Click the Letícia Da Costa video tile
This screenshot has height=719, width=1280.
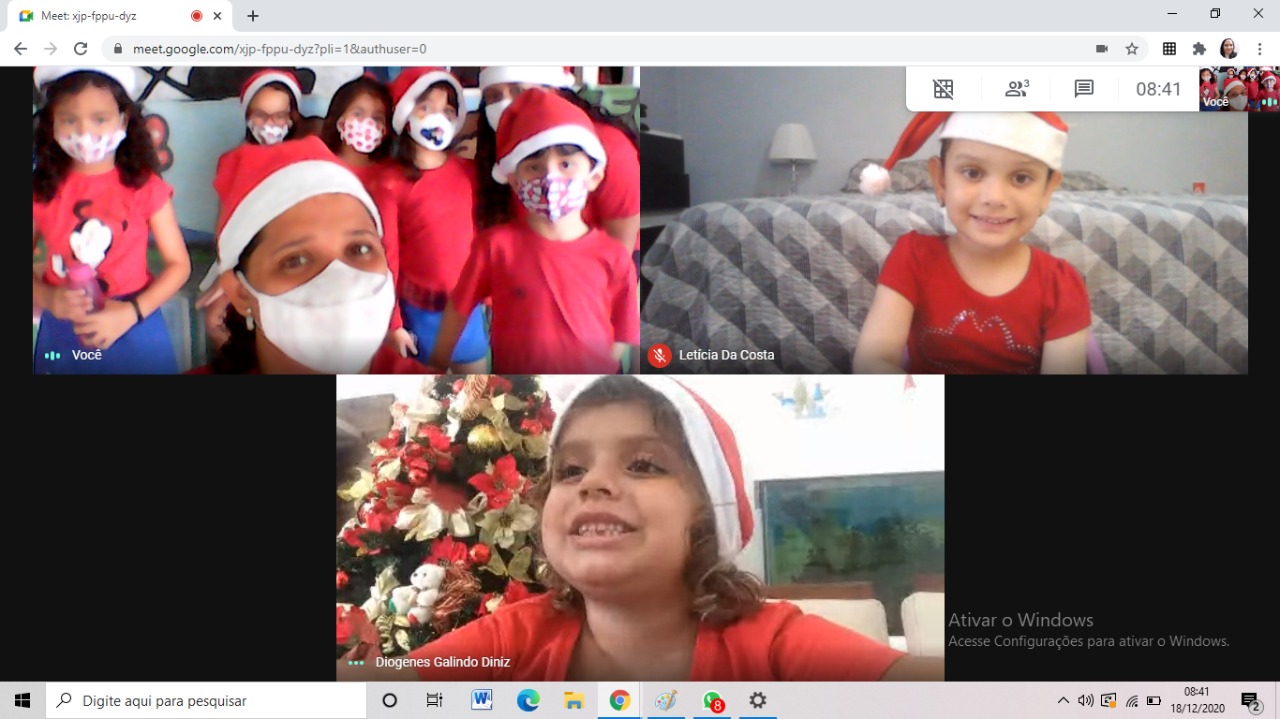coord(944,220)
